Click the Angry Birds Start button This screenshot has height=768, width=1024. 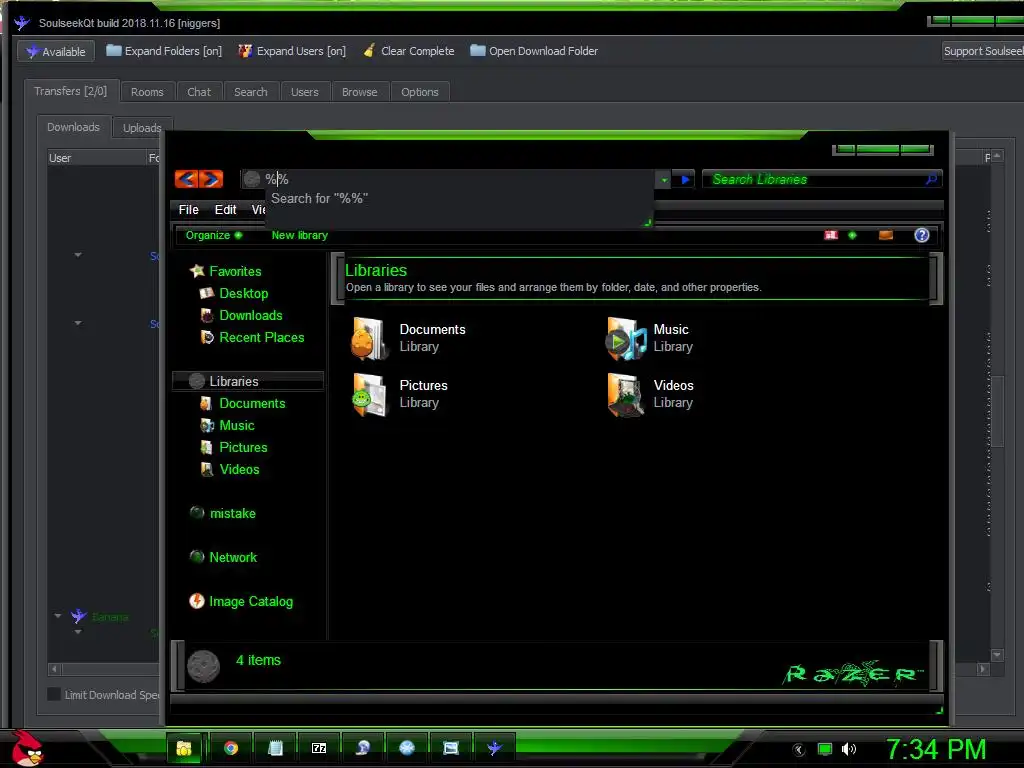[27, 748]
